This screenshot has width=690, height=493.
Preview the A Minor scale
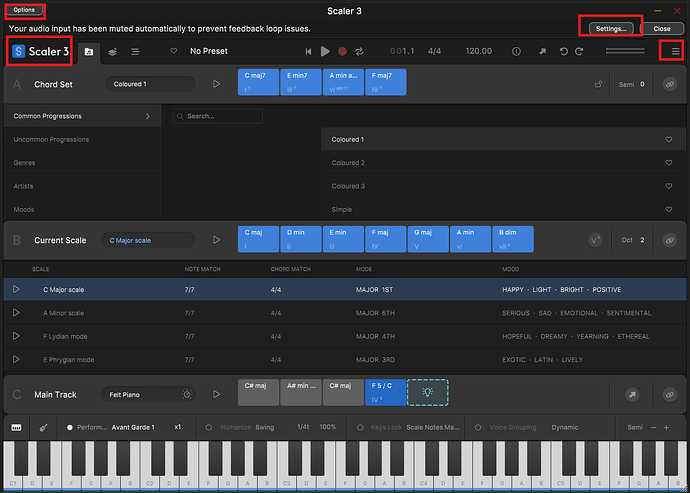pos(16,313)
